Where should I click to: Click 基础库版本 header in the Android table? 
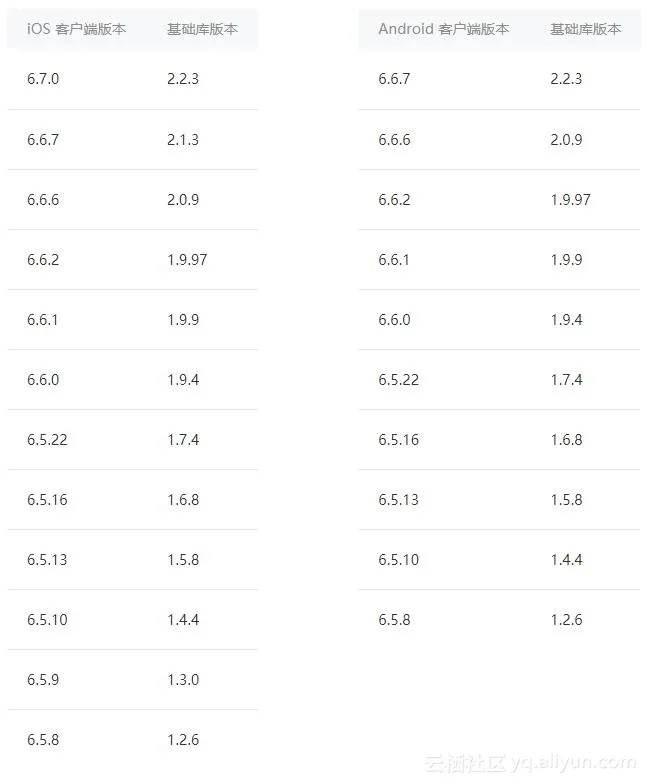[x=585, y=29]
